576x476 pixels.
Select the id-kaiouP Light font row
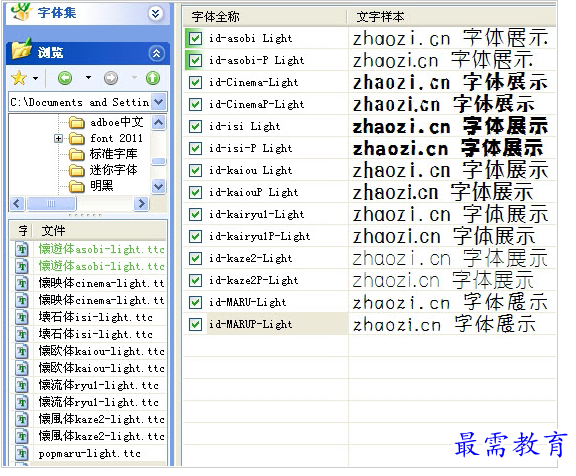click(x=369, y=192)
